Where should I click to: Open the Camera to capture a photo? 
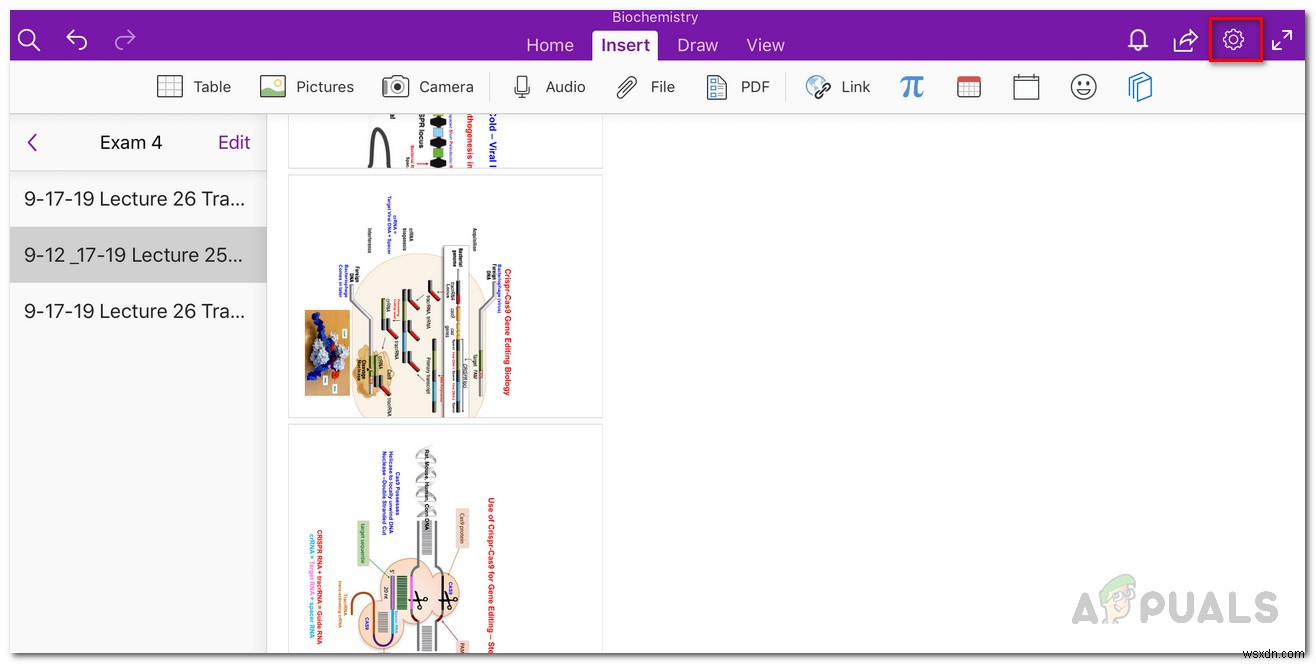point(428,86)
